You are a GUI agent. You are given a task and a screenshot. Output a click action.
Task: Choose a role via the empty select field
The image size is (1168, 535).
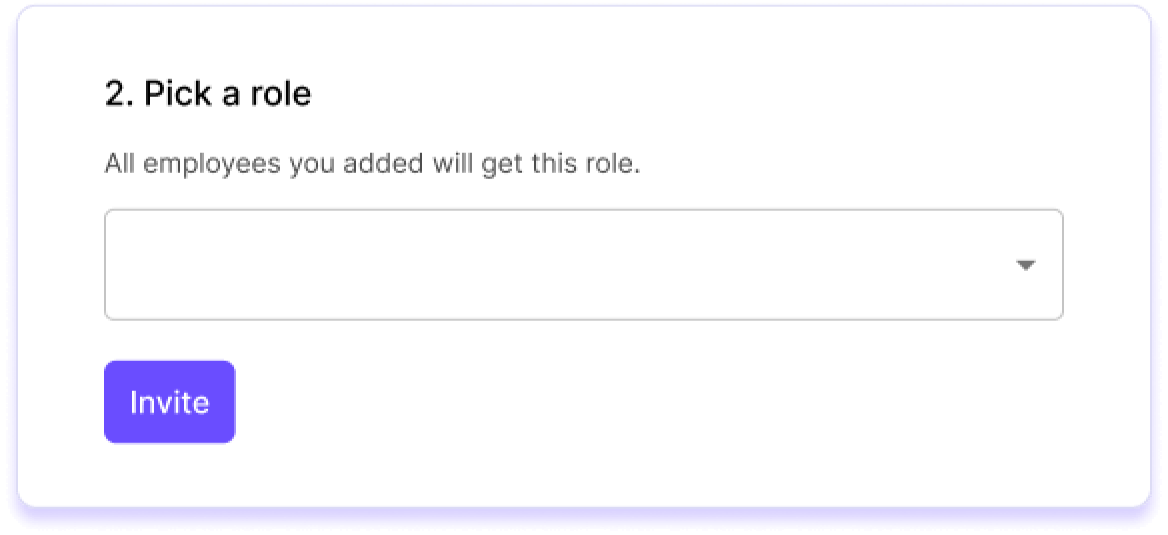583,265
